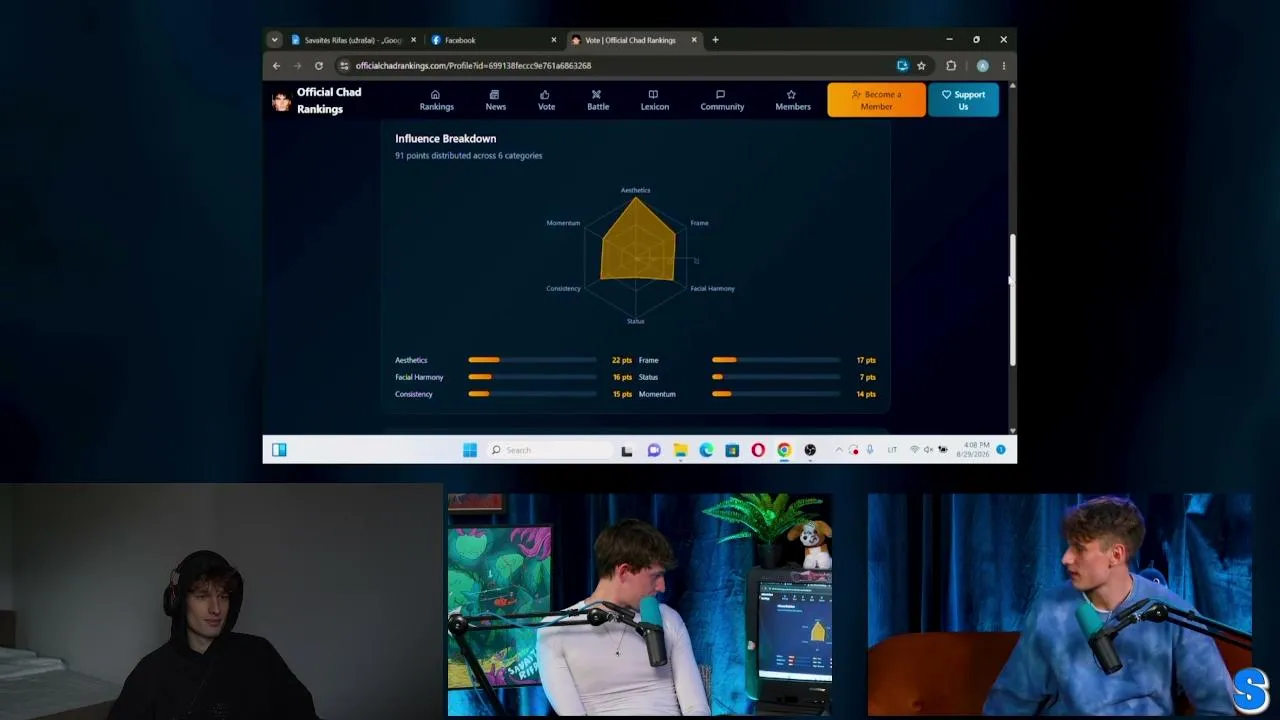Open OBS Studio from taskbar
This screenshot has width=1280, height=720.
pyautogui.click(x=810, y=450)
